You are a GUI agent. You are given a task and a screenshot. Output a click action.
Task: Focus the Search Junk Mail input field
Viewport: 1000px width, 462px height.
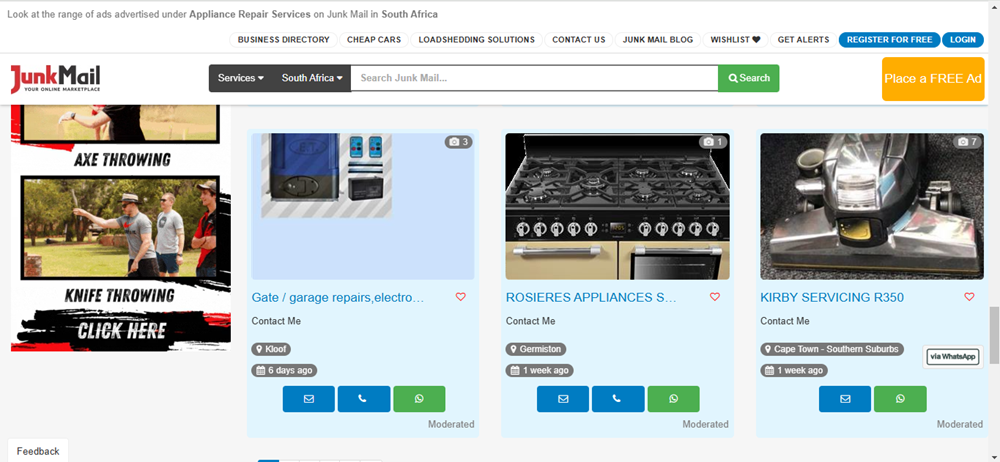(x=534, y=78)
